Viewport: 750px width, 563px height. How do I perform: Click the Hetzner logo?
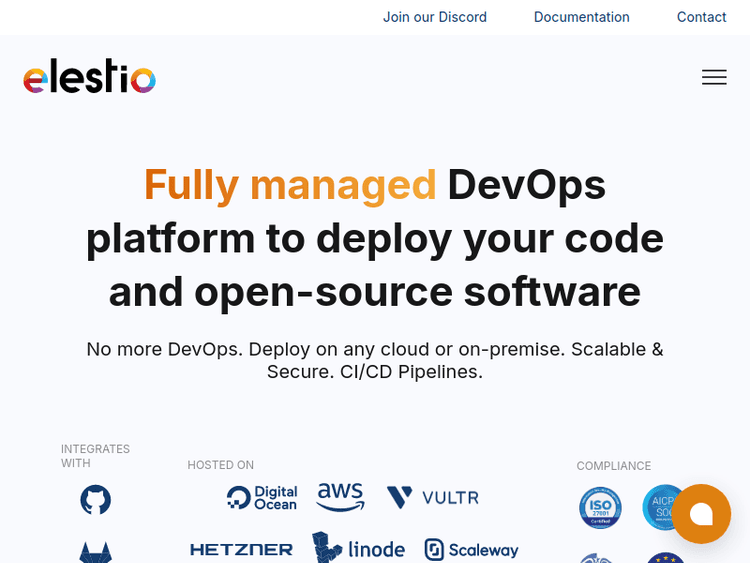(x=241, y=549)
